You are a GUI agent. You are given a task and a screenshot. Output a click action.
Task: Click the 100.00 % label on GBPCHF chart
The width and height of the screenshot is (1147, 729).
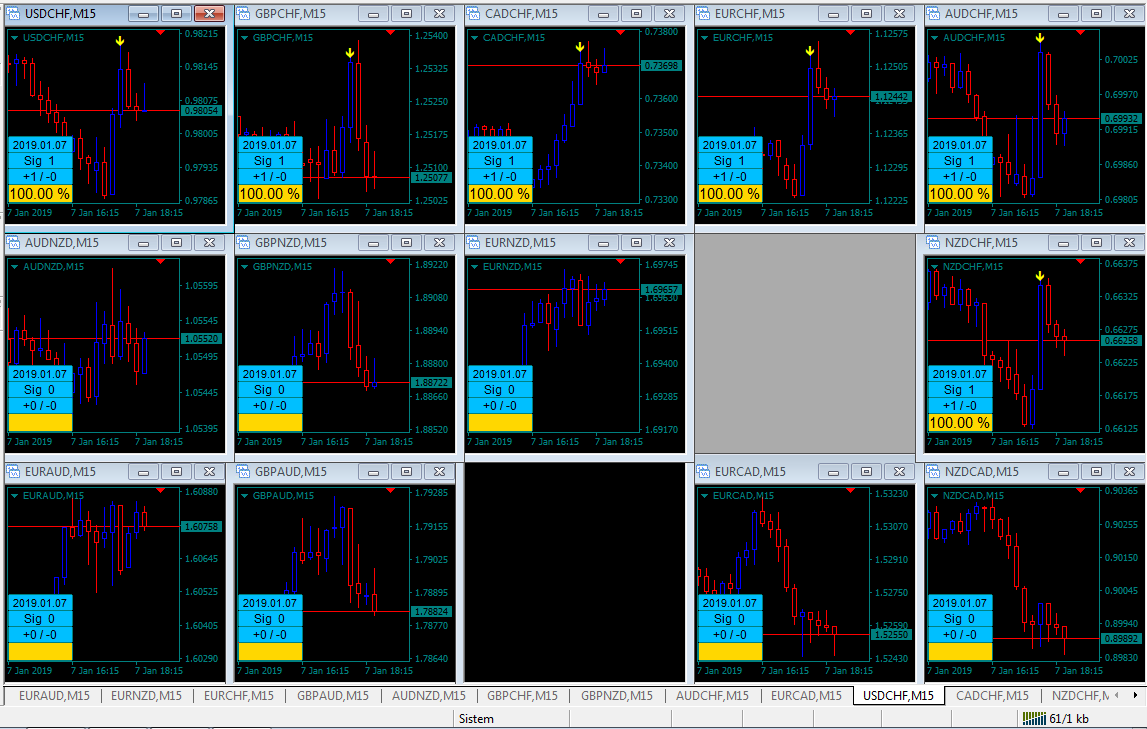[270, 194]
